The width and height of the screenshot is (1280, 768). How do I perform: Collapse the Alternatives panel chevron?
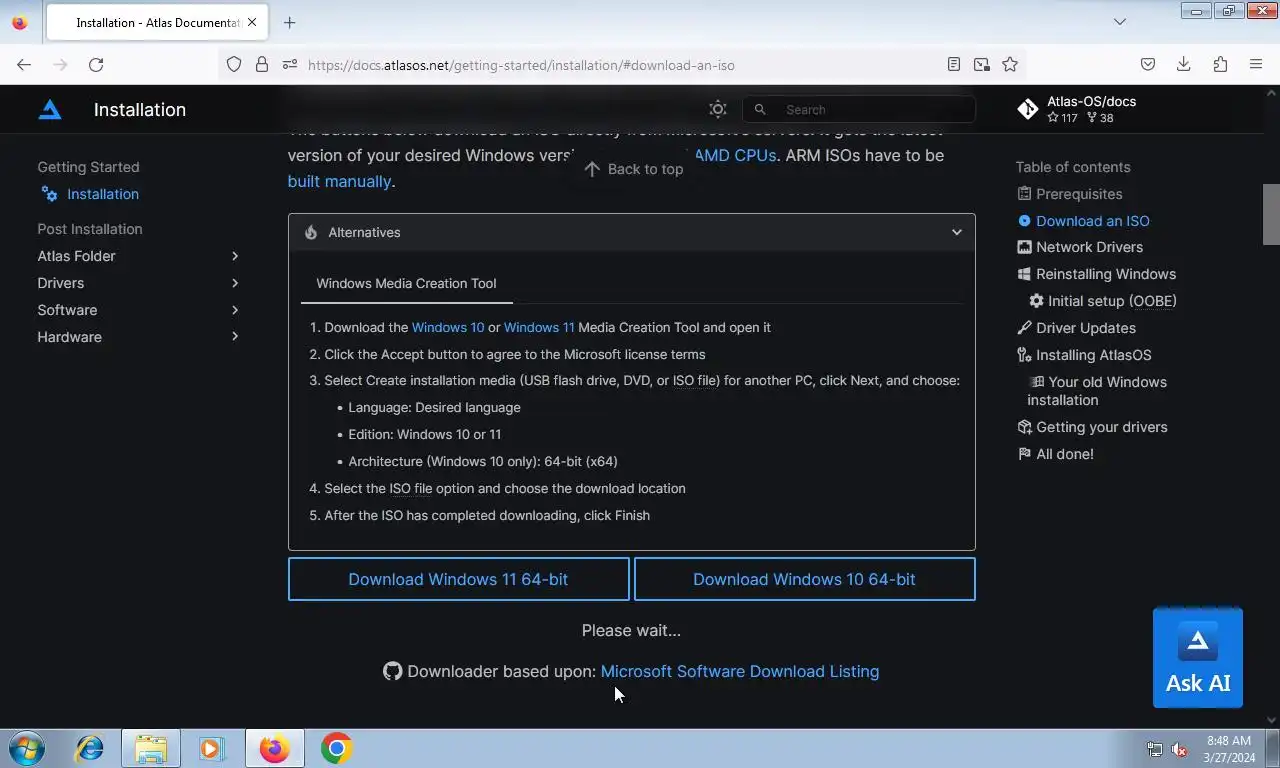coord(957,232)
